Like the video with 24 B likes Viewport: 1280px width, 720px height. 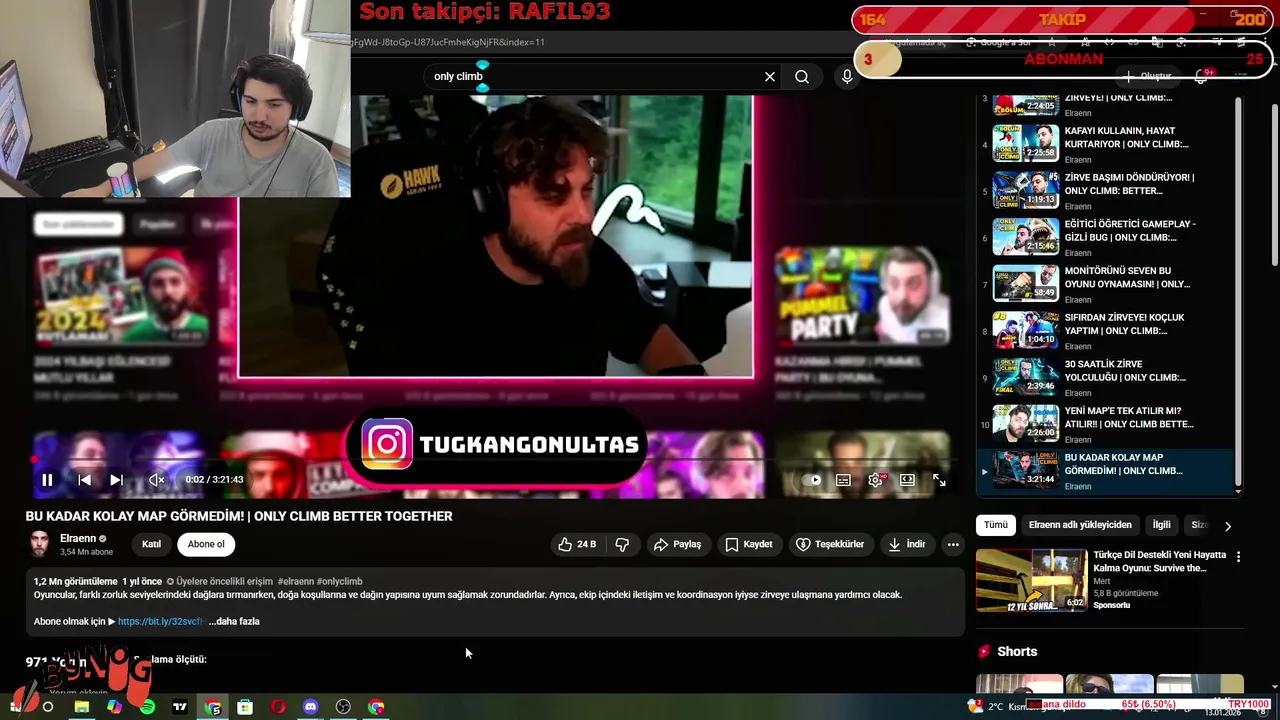(x=577, y=544)
